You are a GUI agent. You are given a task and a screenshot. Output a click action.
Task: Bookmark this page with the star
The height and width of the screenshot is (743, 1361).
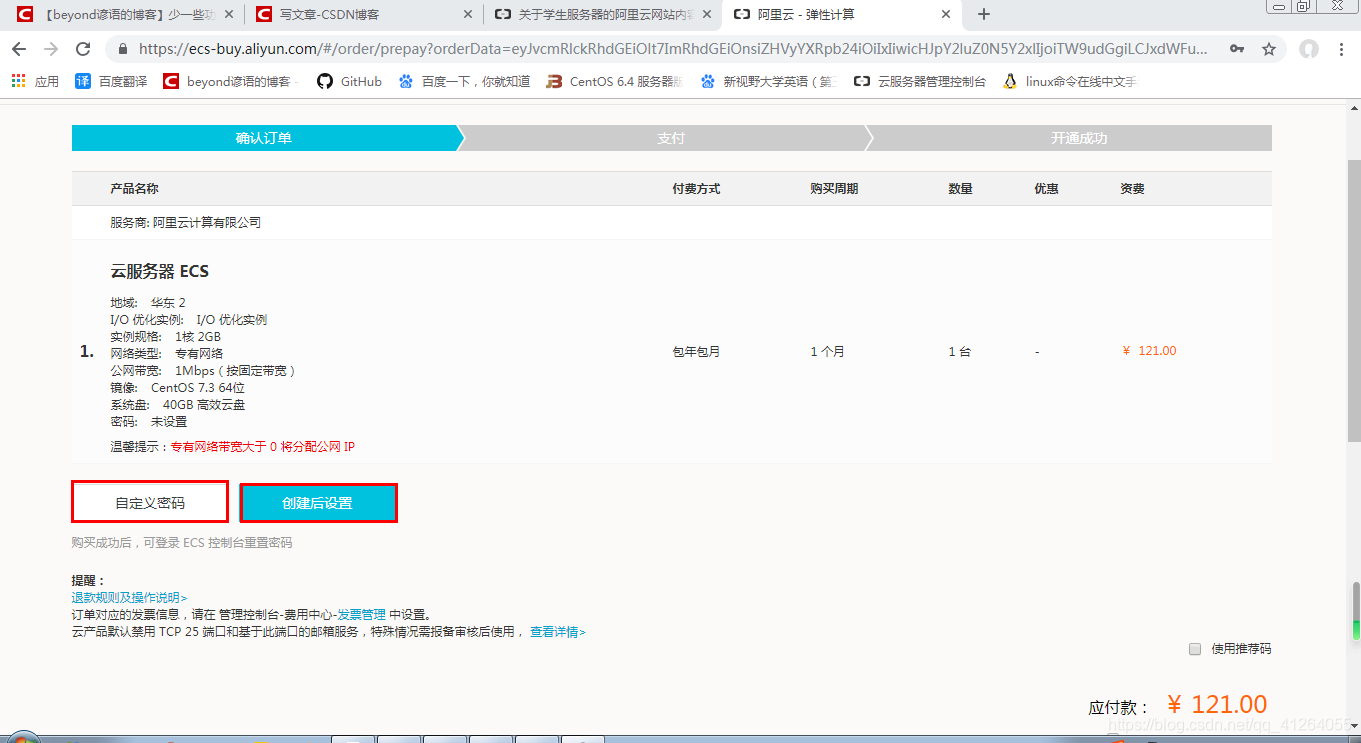tap(1269, 49)
